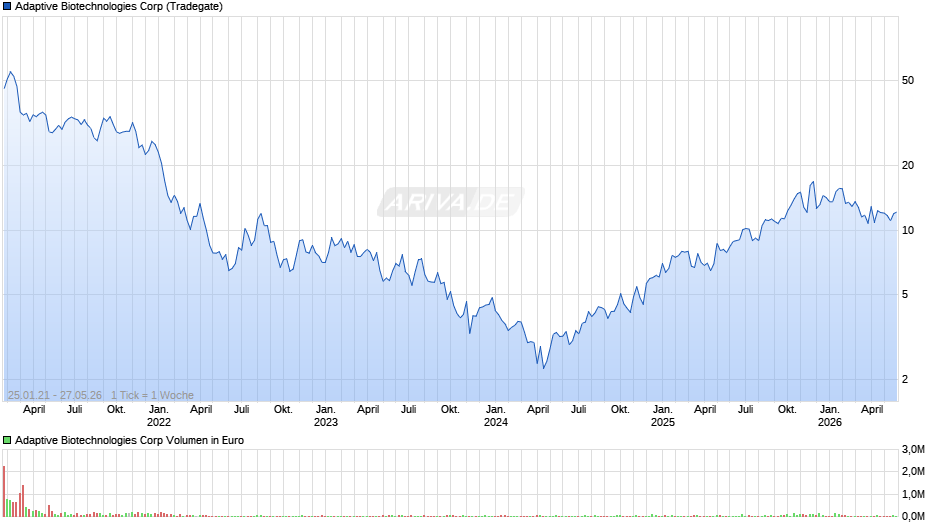
Task: Click the Jan. 2024 axis label
Action: coord(495,416)
